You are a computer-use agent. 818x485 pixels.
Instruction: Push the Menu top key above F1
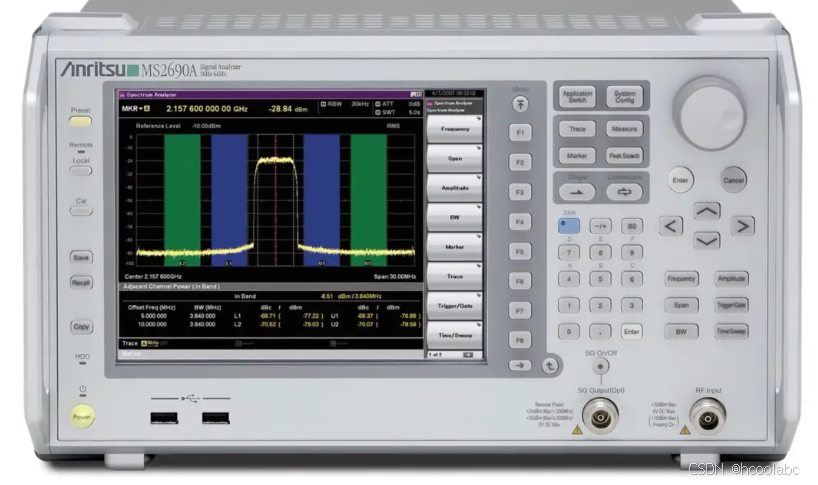coord(520,104)
